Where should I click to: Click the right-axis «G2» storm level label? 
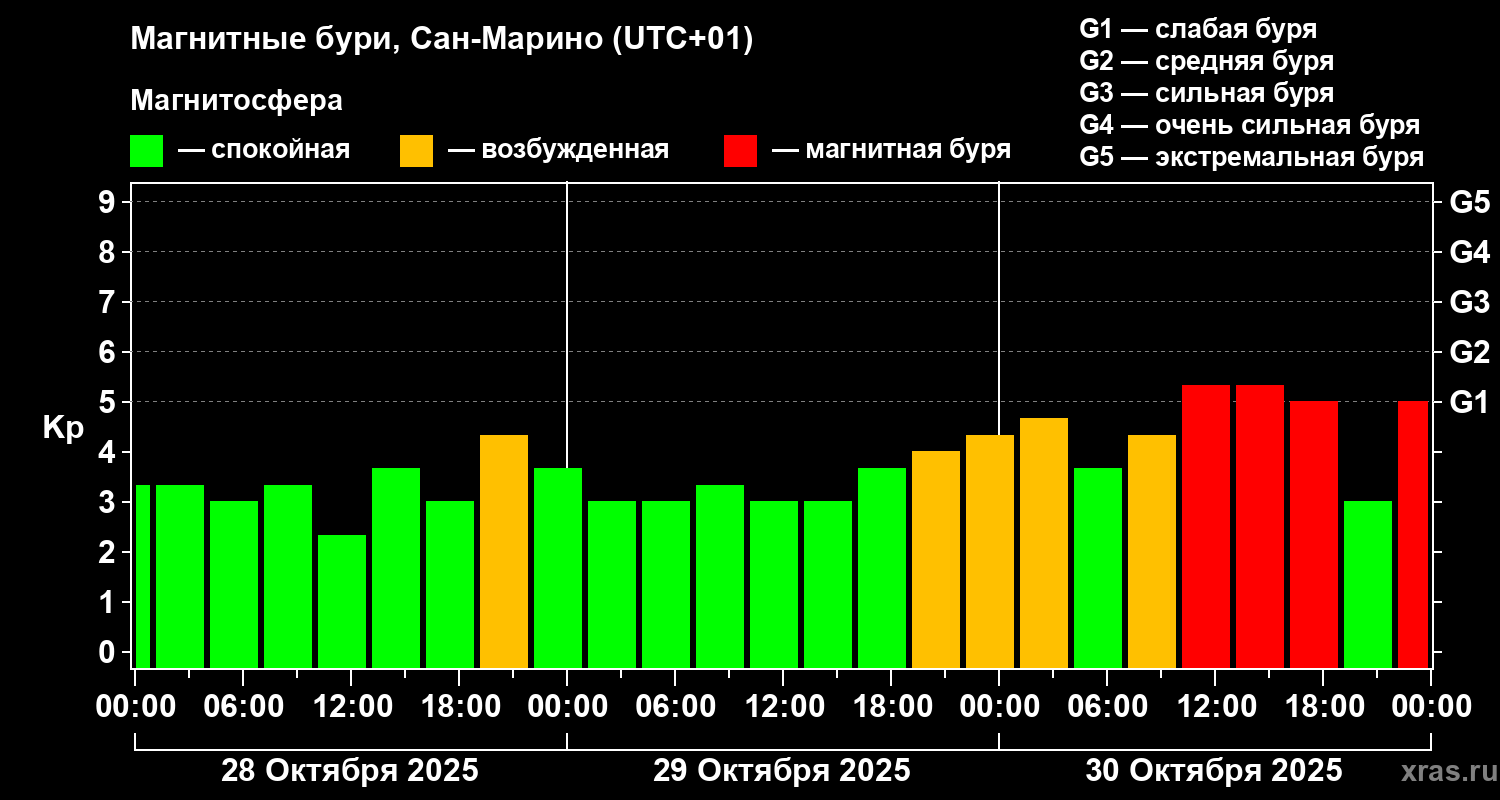click(1469, 352)
